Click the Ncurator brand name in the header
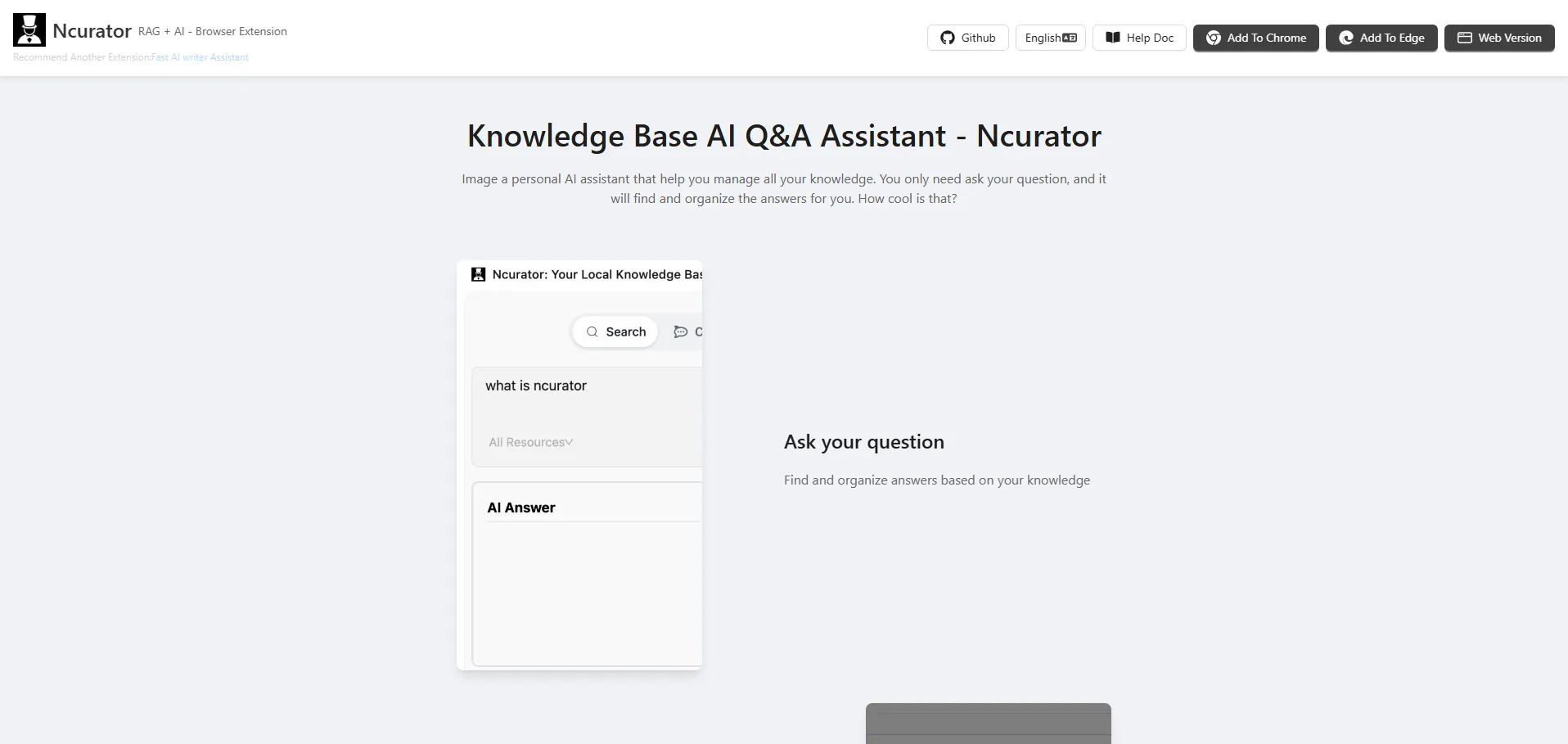 point(92,31)
